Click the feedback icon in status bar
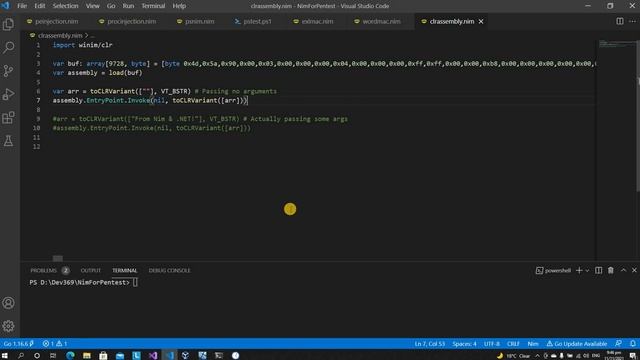The width and height of the screenshot is (640, 360). [x=619, y=344]
